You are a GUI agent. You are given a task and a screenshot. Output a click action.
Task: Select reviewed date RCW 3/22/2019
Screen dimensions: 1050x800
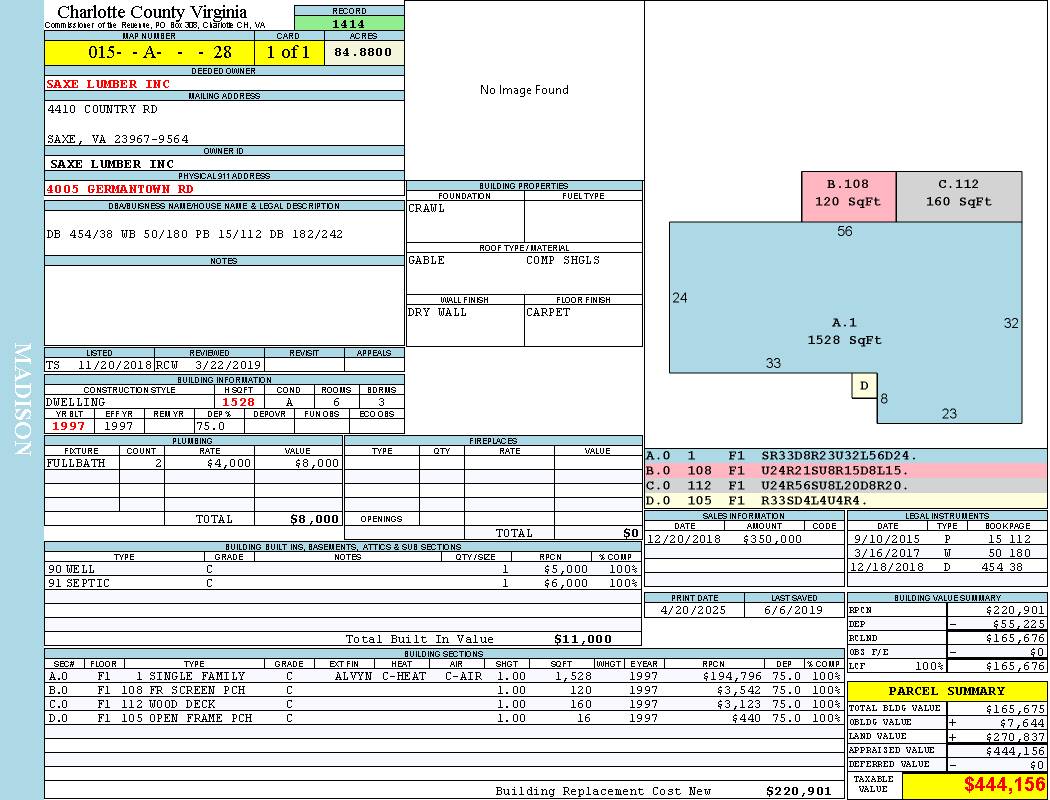pos(209,366)
